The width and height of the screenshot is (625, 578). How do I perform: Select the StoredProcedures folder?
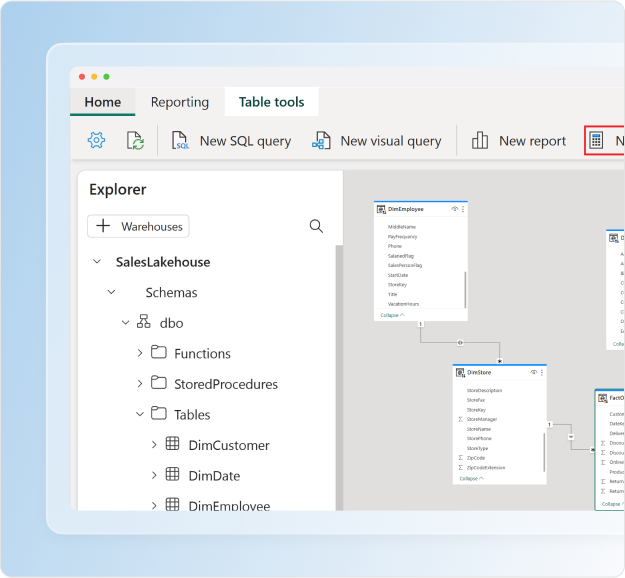226,384
